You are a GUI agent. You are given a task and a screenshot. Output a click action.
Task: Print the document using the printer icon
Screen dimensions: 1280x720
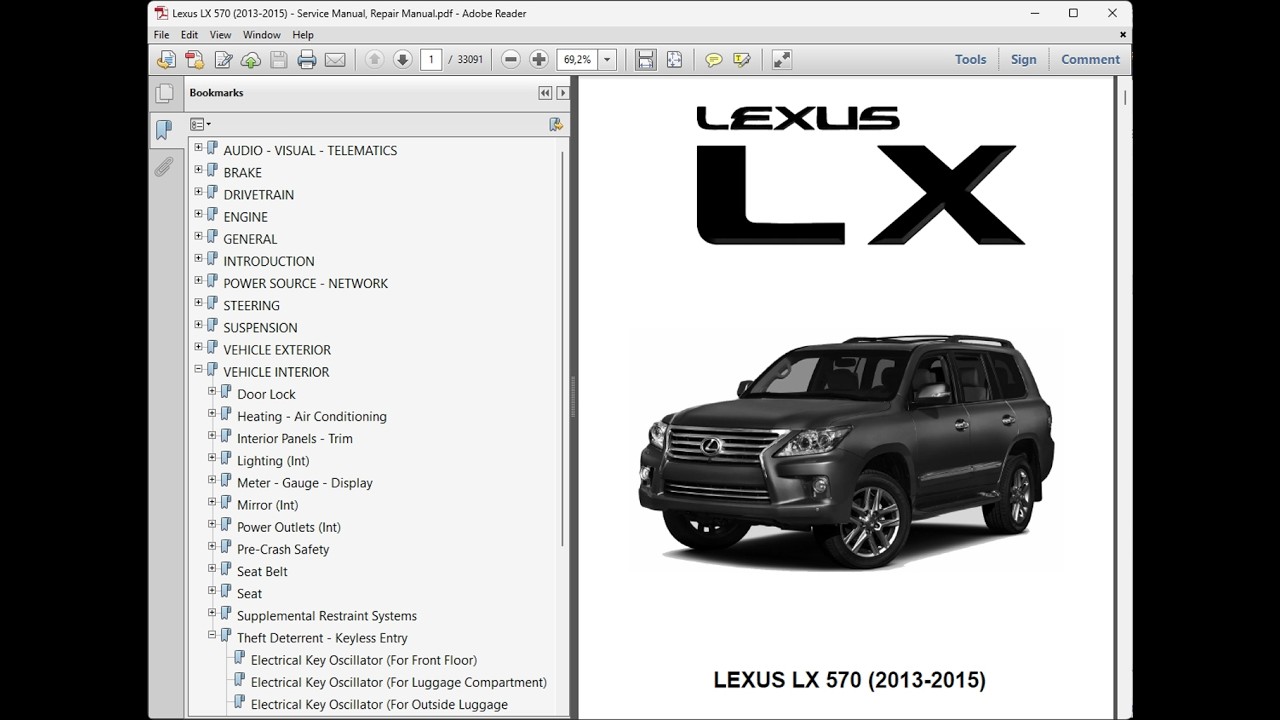(x=307, y=60)
